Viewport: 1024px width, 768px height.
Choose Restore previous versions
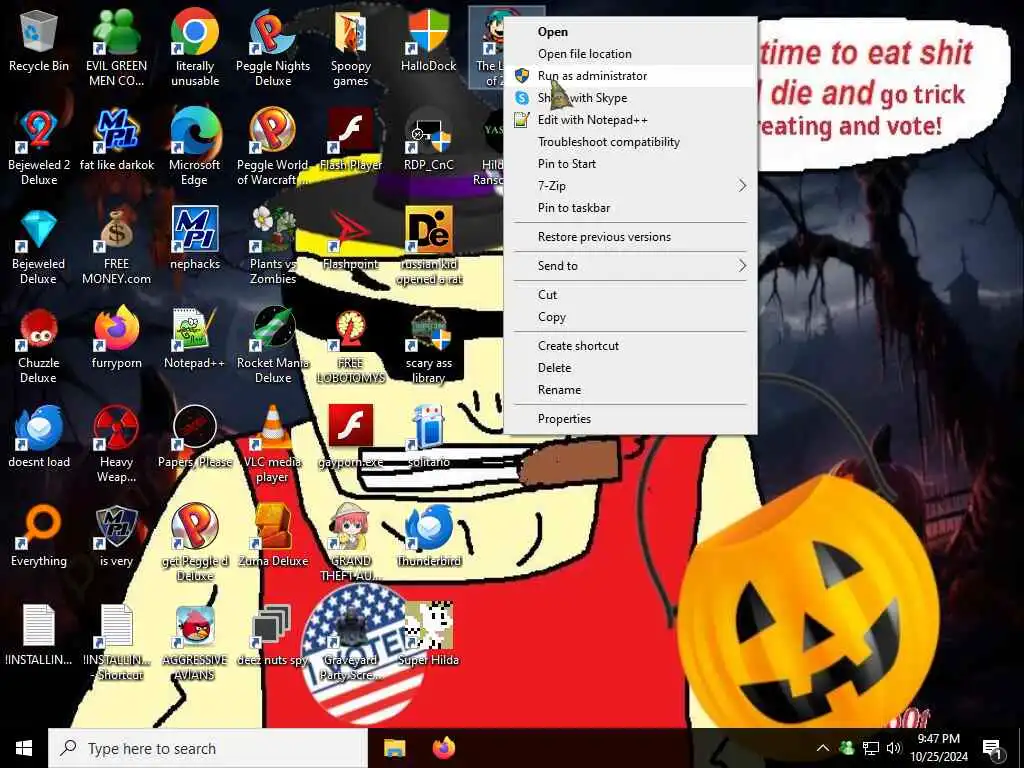630,237
